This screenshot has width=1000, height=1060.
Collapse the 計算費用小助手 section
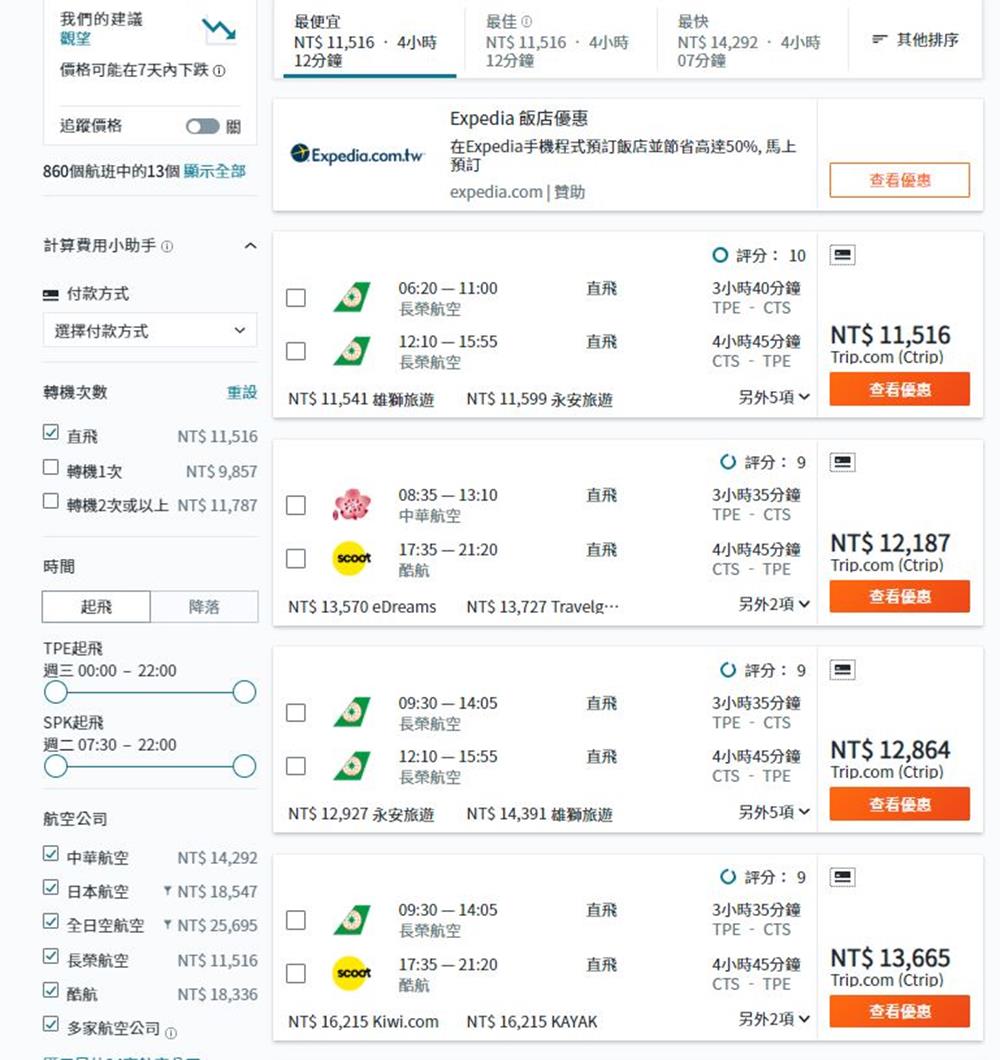[250, 246]
